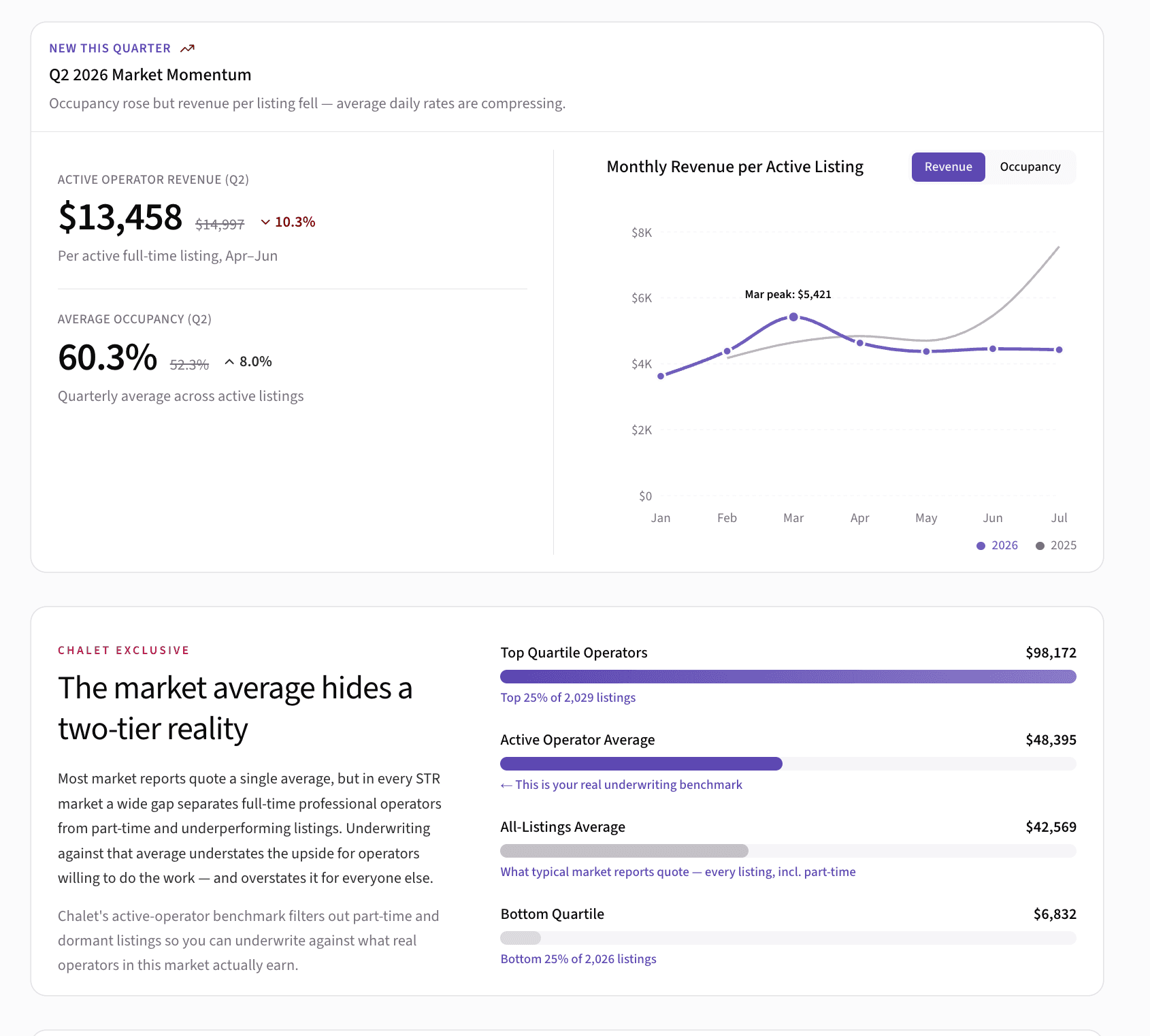1150x1036 pixels.
Task: Toggle the 2025 series in chart legend
Action: click(x=1056, y=545)
